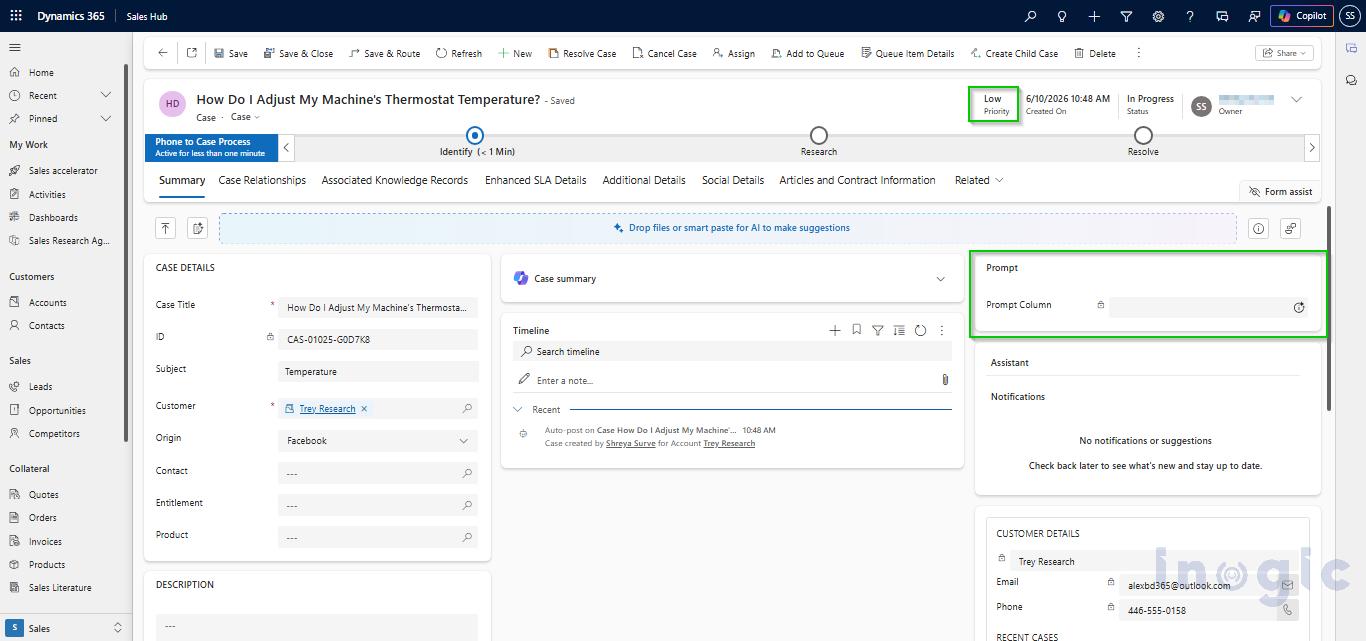The height and width of the screenshot is (641, 1366).
Task: Open Queue Item Details
Action: tap(907, 53)
